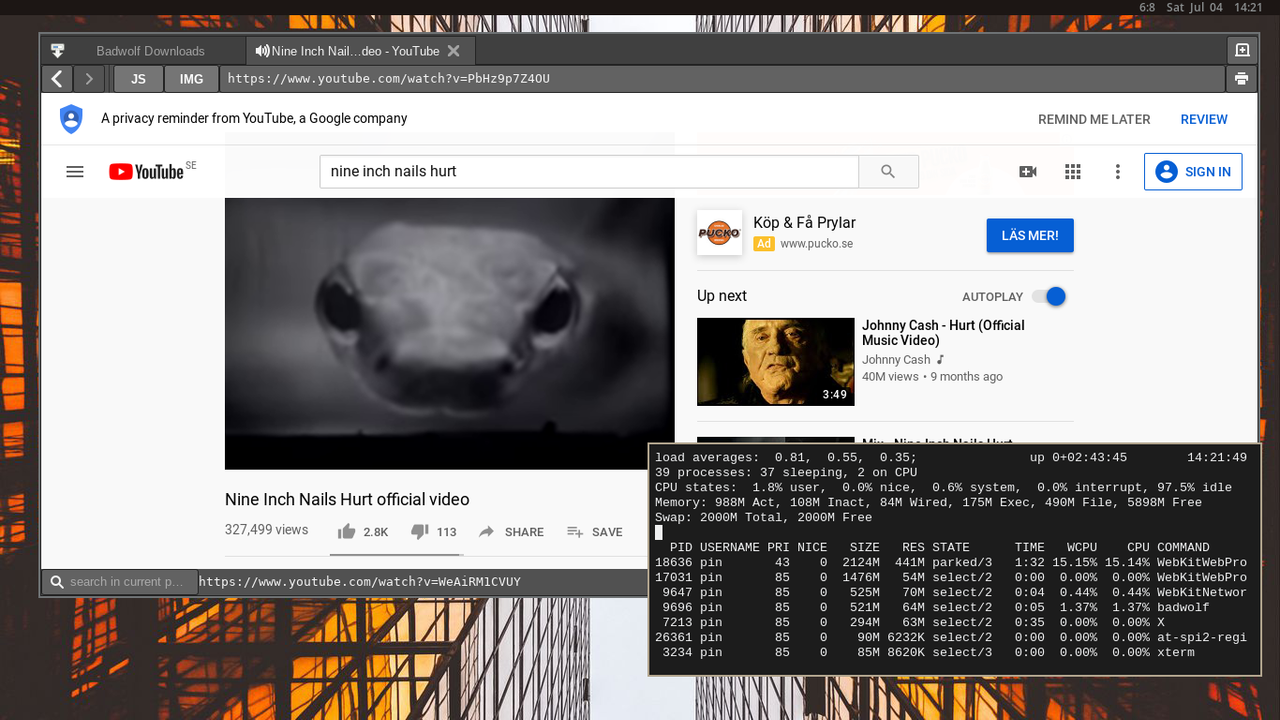Share the video via SHARE button
Screen dimensions: 1280x720
point(511,532)
